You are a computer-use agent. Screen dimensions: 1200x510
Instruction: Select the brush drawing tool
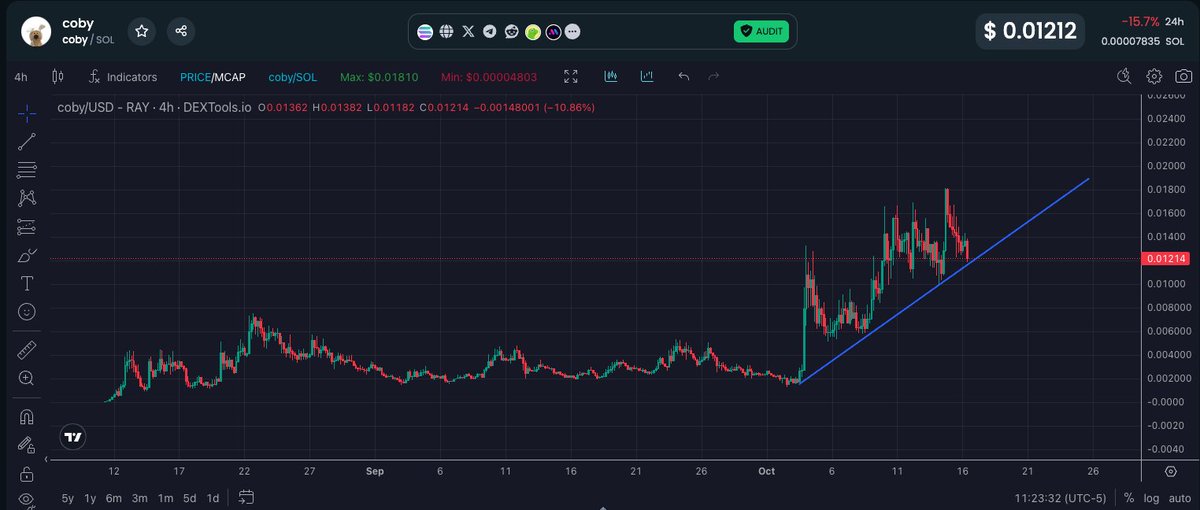(x=27, y=256)
